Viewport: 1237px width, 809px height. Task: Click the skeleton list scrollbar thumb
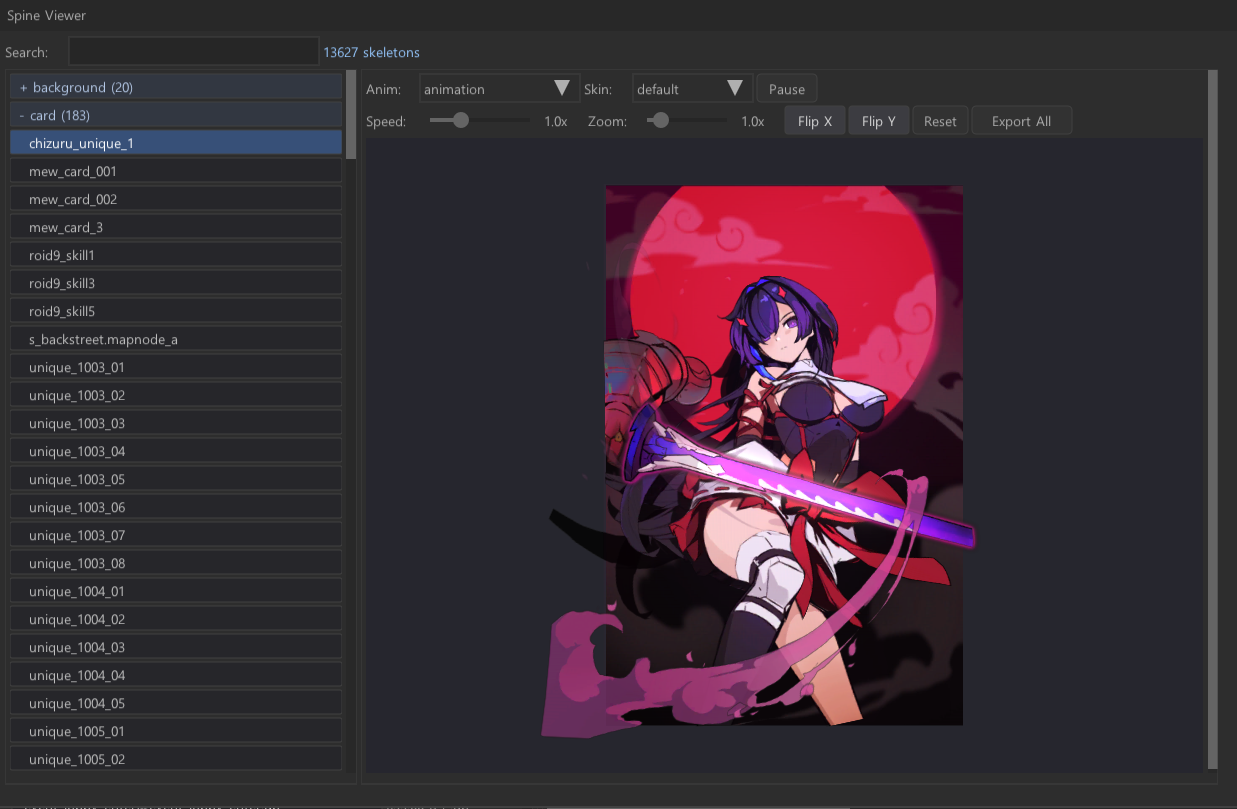pyautogui.click(x=351, y=115)
